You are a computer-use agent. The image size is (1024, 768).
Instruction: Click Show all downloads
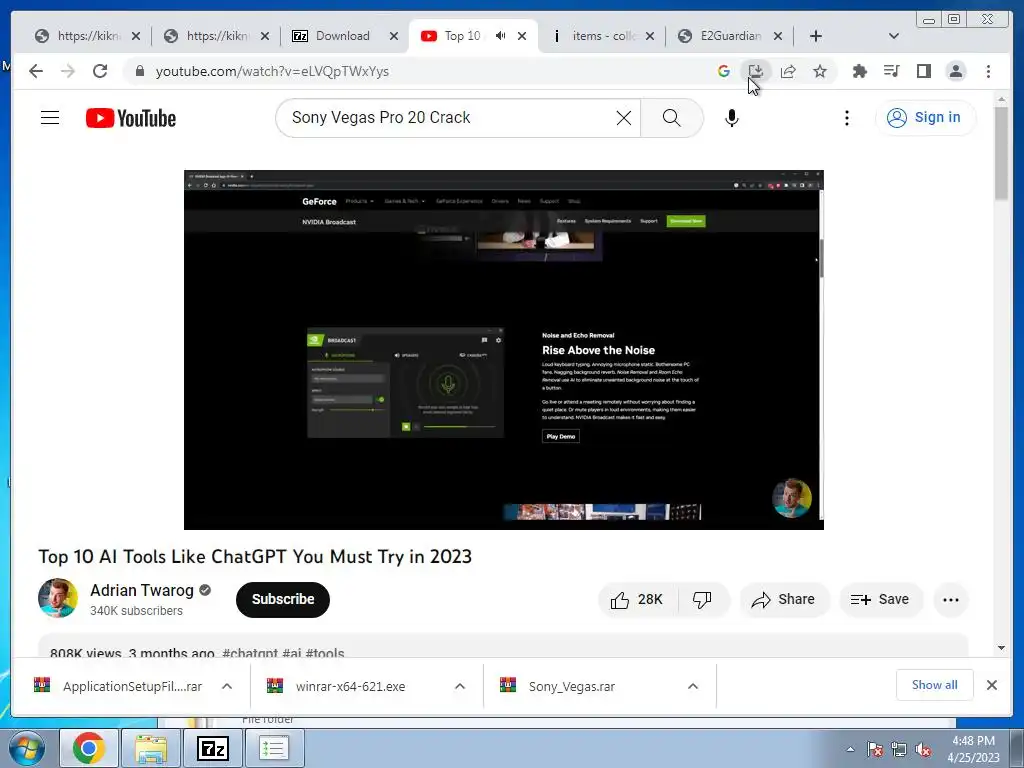point(935,685)
